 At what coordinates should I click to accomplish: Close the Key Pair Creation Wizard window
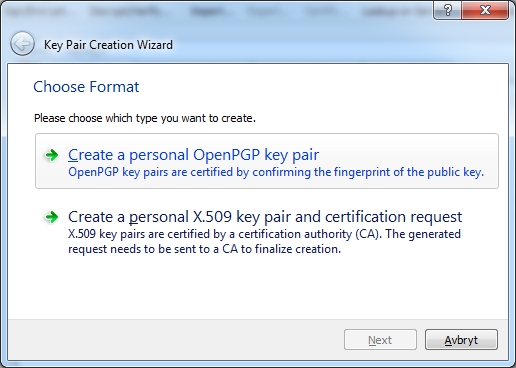coord(485,10)
